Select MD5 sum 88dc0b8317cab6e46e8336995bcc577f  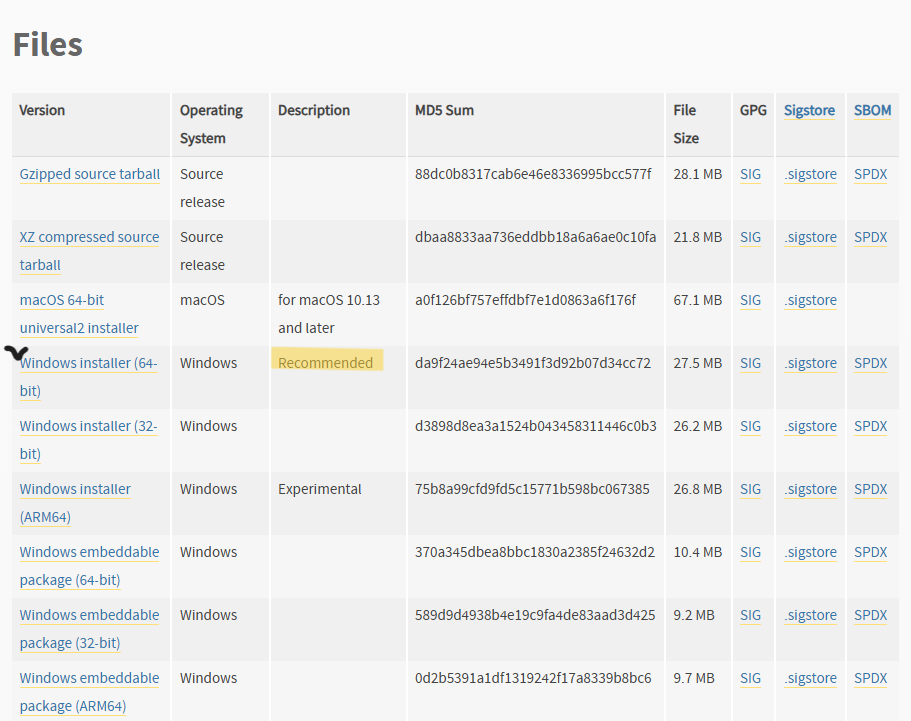[533, 174]
